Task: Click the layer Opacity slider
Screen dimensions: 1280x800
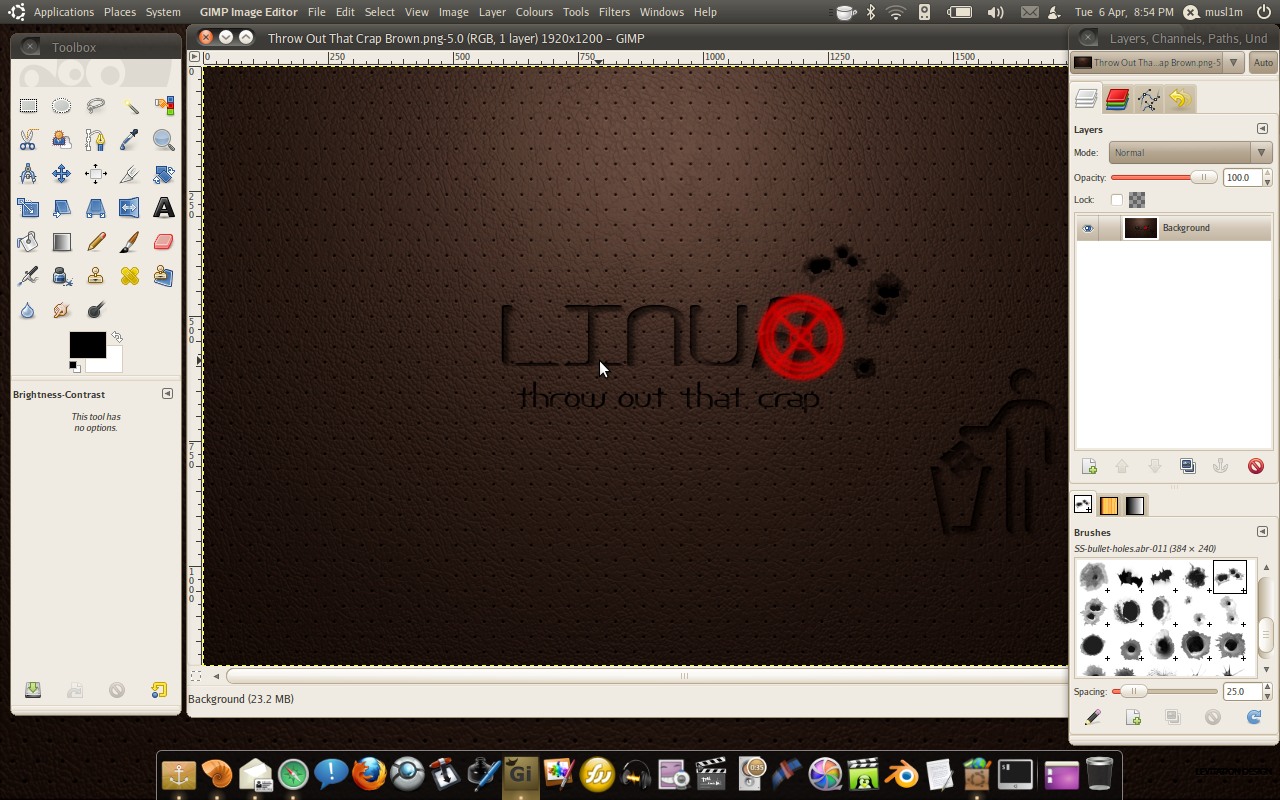Action: (1164, 178)
